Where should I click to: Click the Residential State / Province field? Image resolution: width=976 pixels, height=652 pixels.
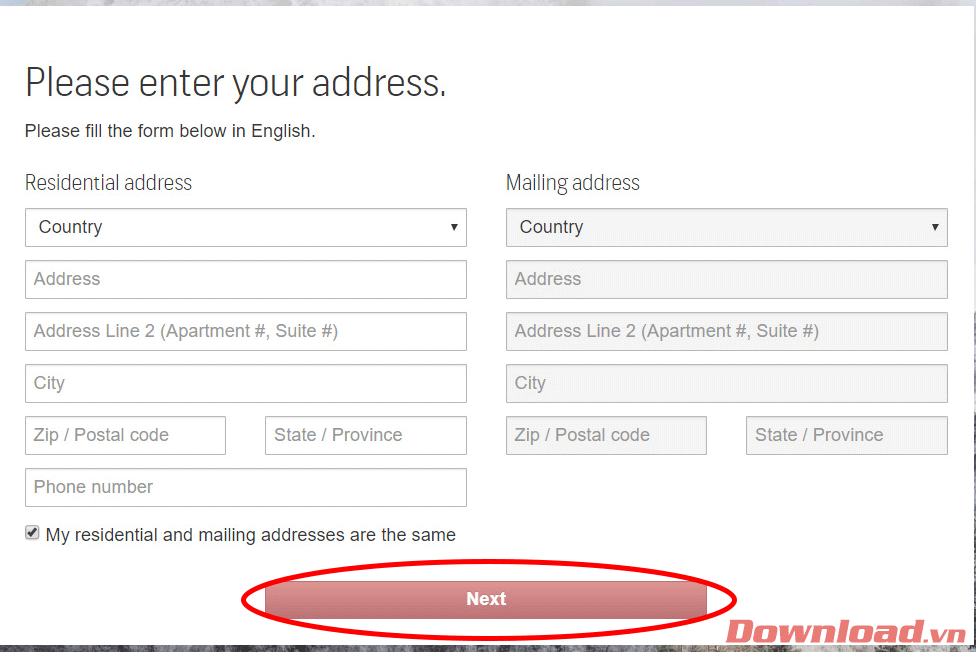pos(365,435)
